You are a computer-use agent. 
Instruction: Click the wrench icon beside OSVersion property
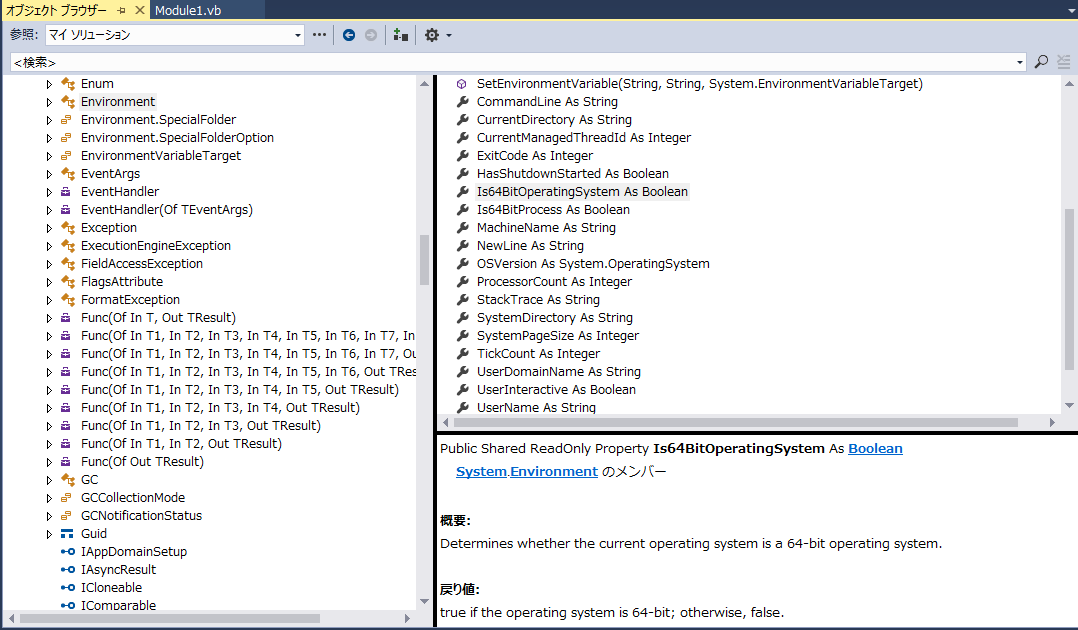click(462, 264)
